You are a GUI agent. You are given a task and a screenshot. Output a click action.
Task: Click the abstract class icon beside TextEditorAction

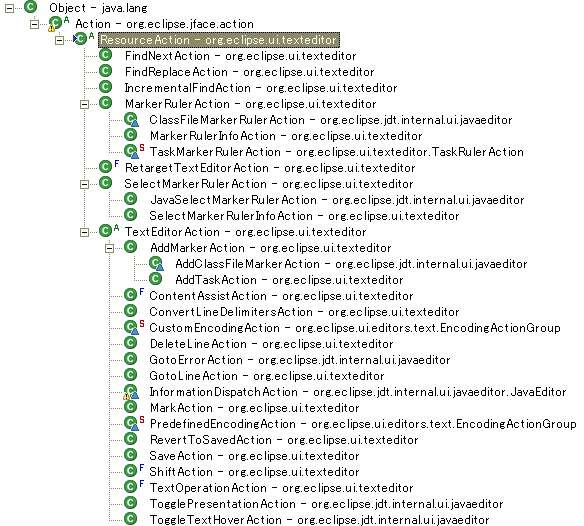pyautogui.click(x=108, y=231)
